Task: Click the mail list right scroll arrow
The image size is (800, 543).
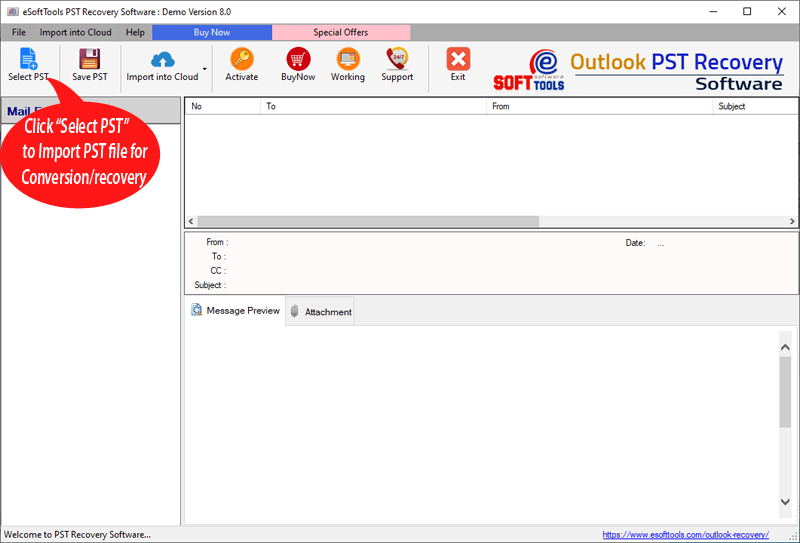Action: click(792, 221)
